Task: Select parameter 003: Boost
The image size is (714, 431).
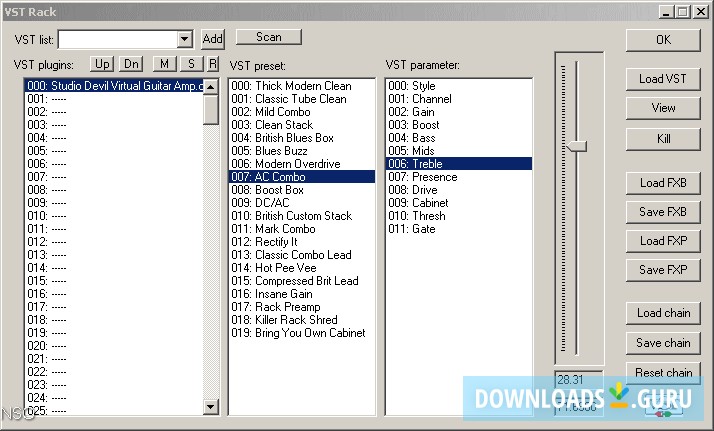Action: point(459,125)
